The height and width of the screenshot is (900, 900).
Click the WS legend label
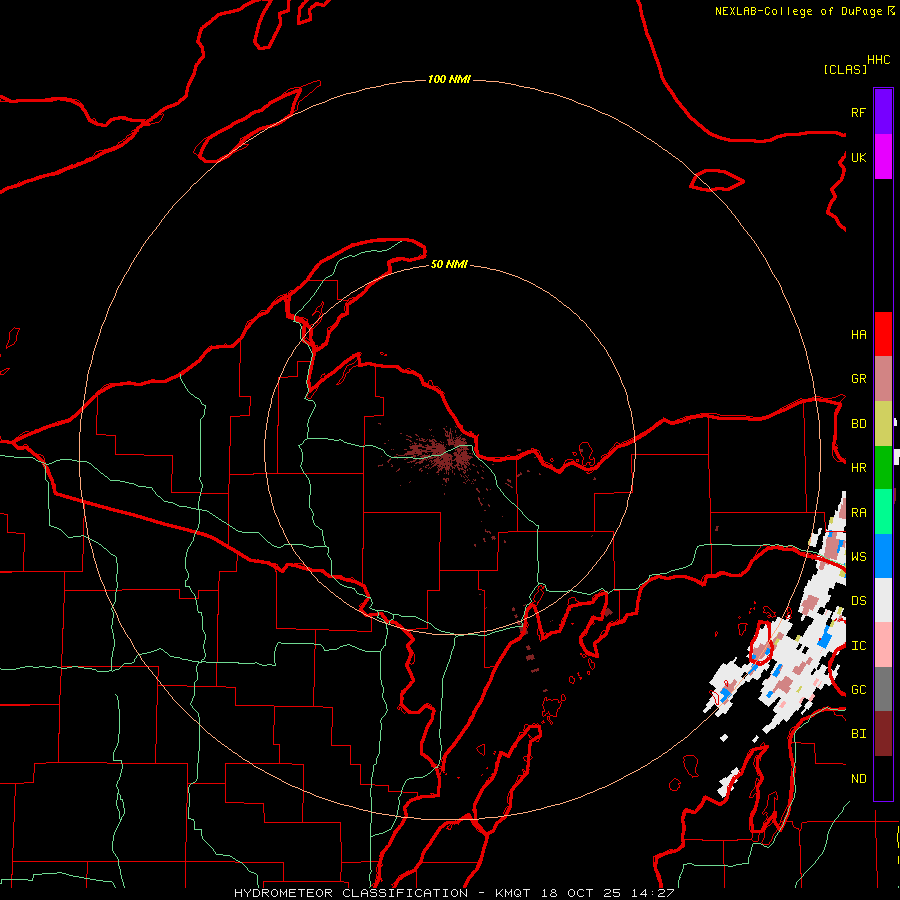pos(858,556)
